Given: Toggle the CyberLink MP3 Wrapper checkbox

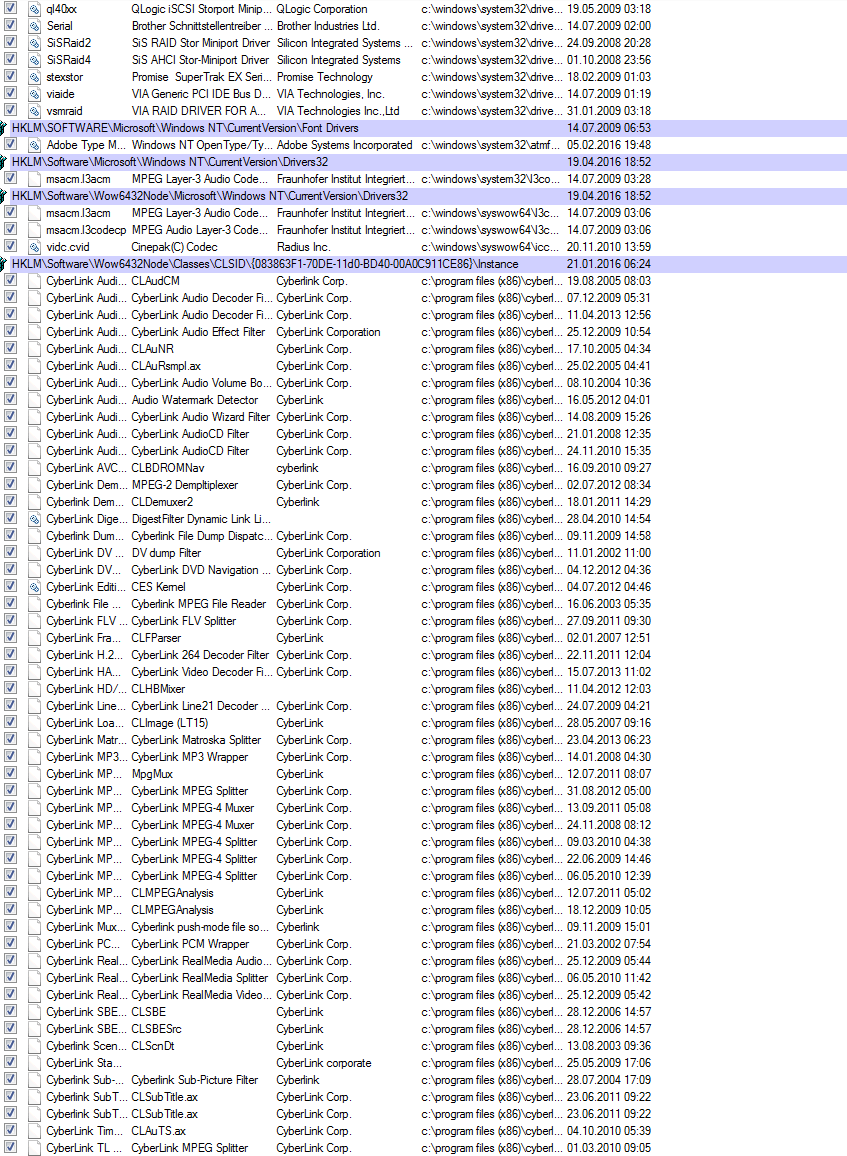Looking at the screenshot, I should coord(10,756).
